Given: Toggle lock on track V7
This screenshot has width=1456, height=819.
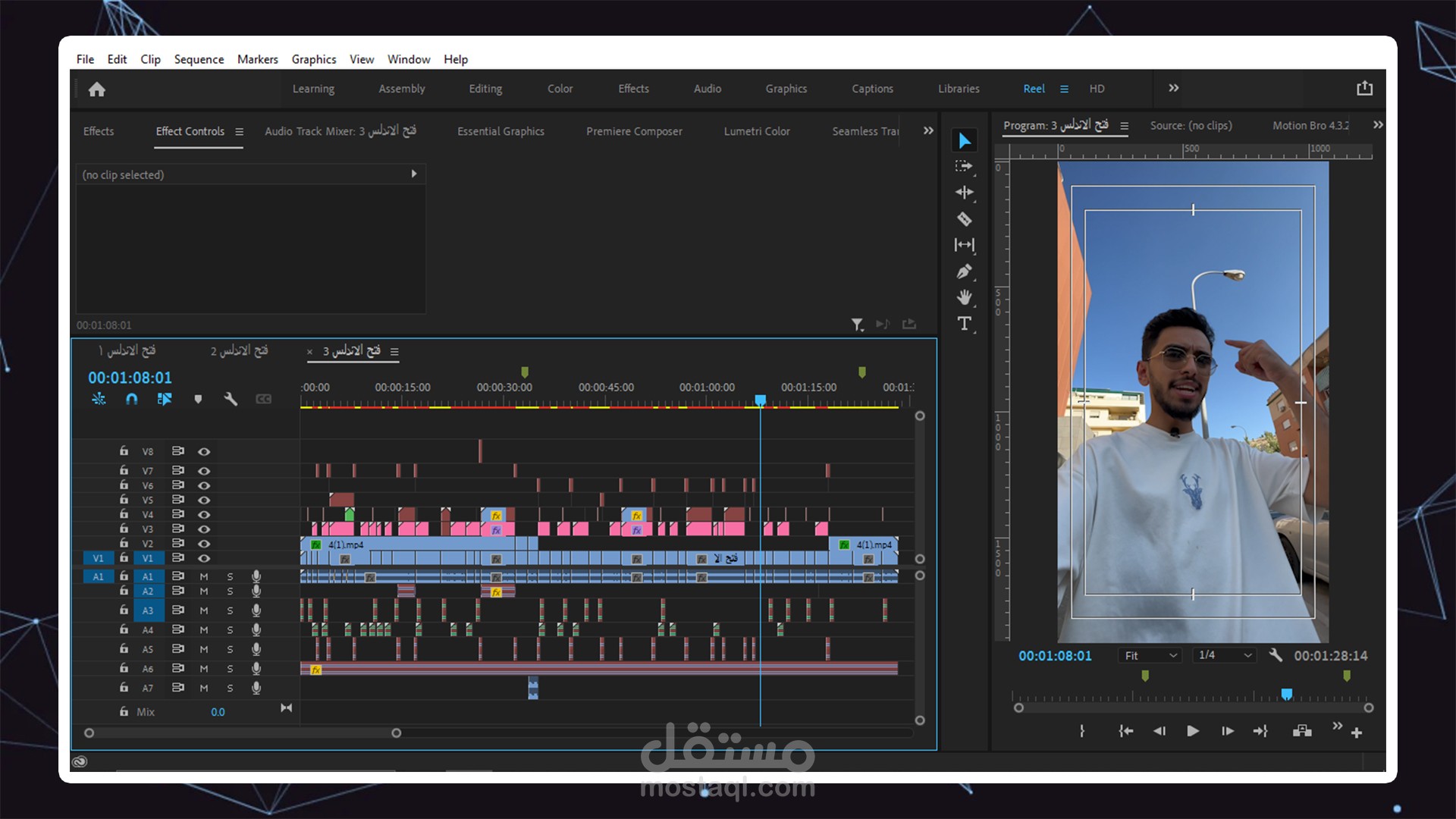Looking at the screenshot, I should pos(124,470).
